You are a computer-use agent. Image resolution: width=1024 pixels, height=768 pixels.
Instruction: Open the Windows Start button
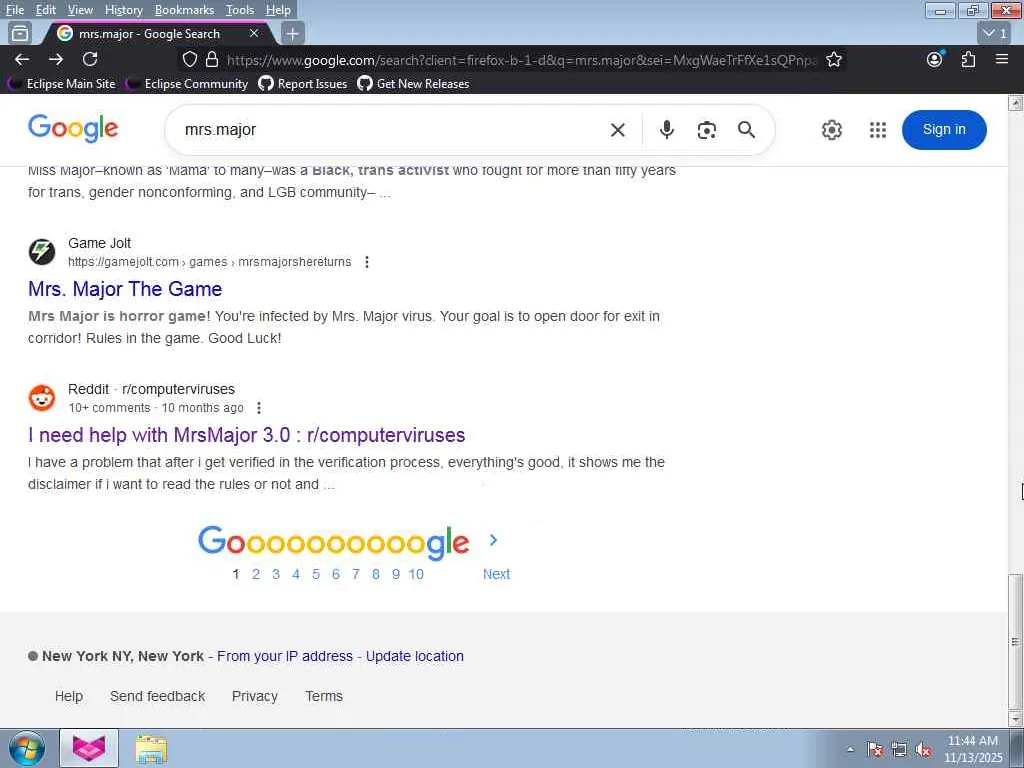pyautogui.click(x=27, y=748)
